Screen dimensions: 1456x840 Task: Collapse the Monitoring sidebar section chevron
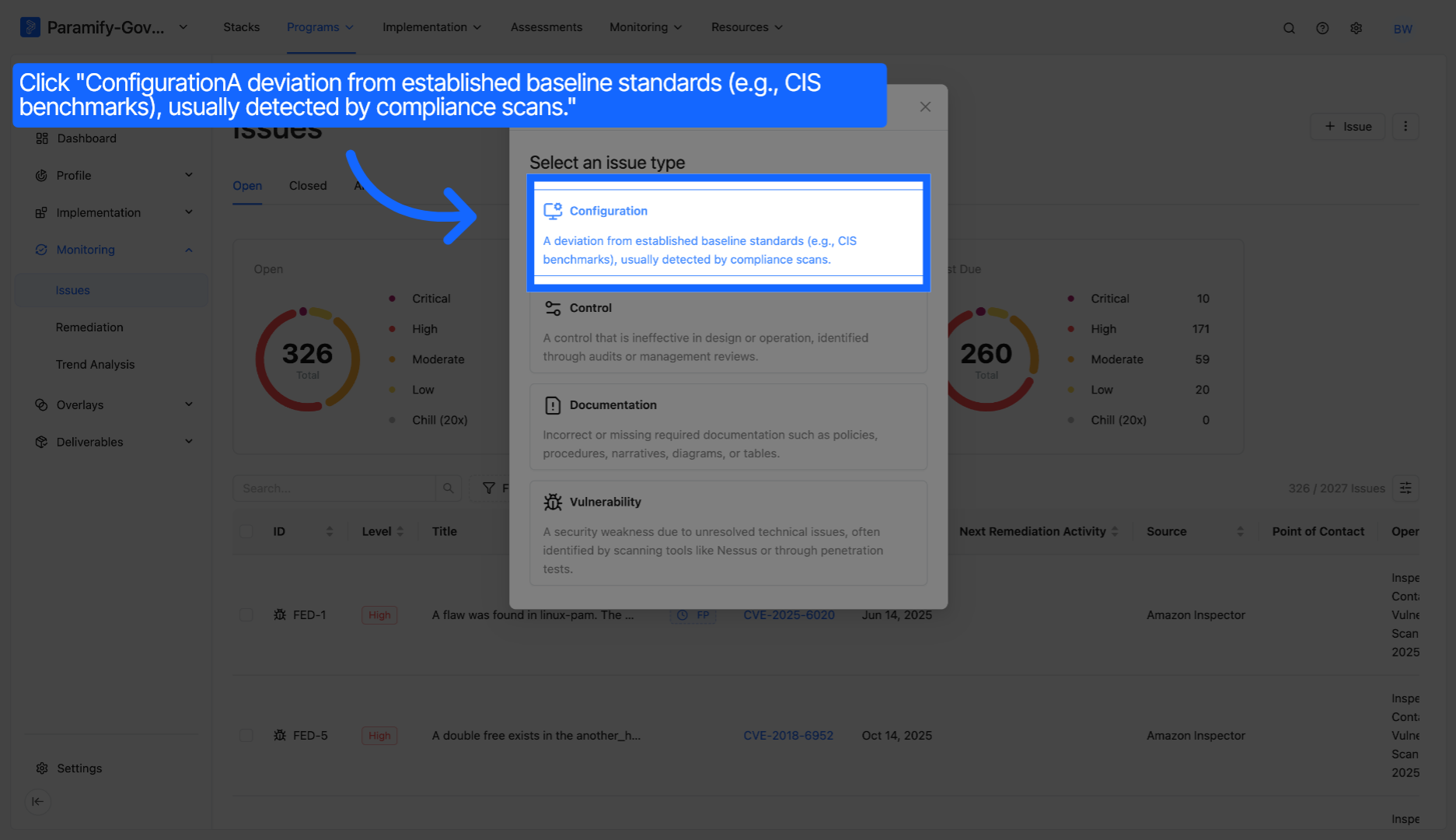click(x=189, y=250)
